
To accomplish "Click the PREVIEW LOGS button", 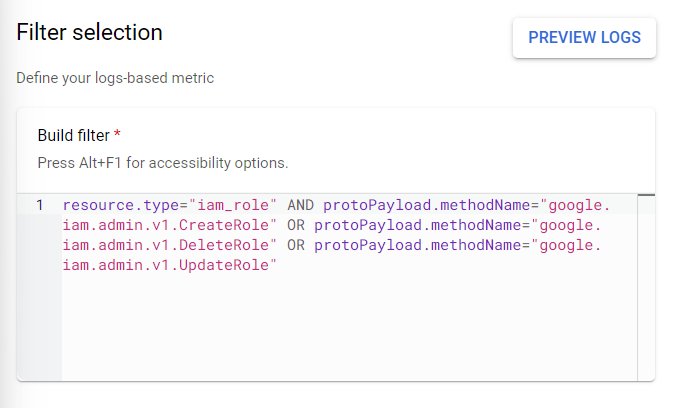I will [584, 38].
